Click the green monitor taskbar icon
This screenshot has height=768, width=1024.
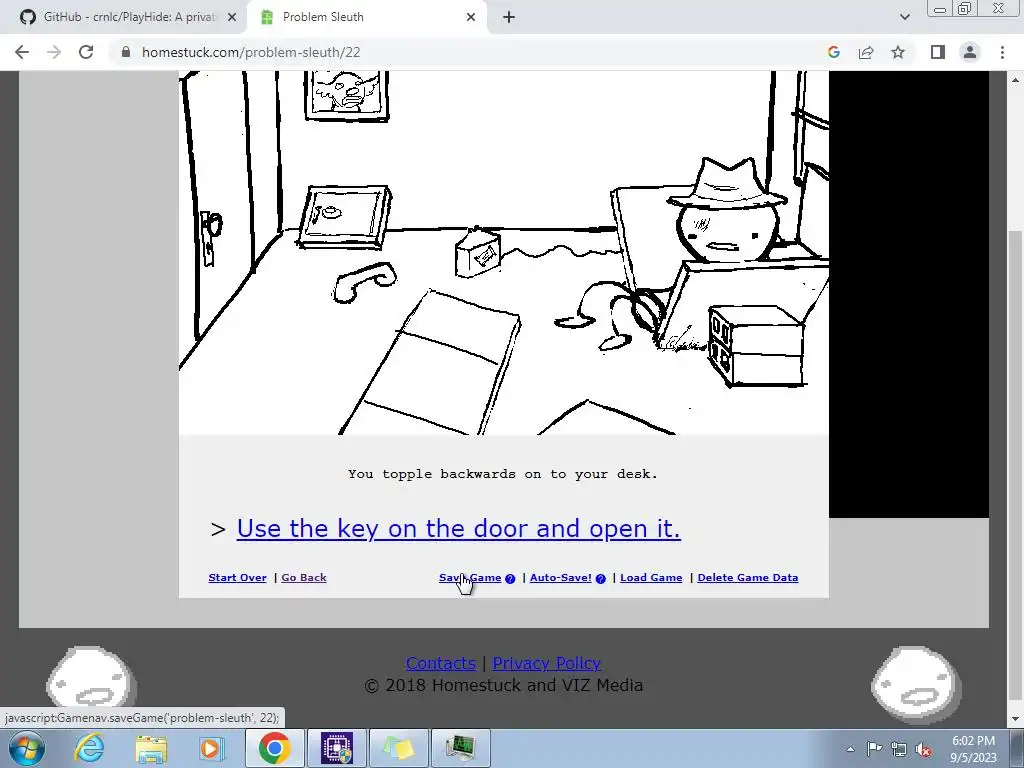462,748
